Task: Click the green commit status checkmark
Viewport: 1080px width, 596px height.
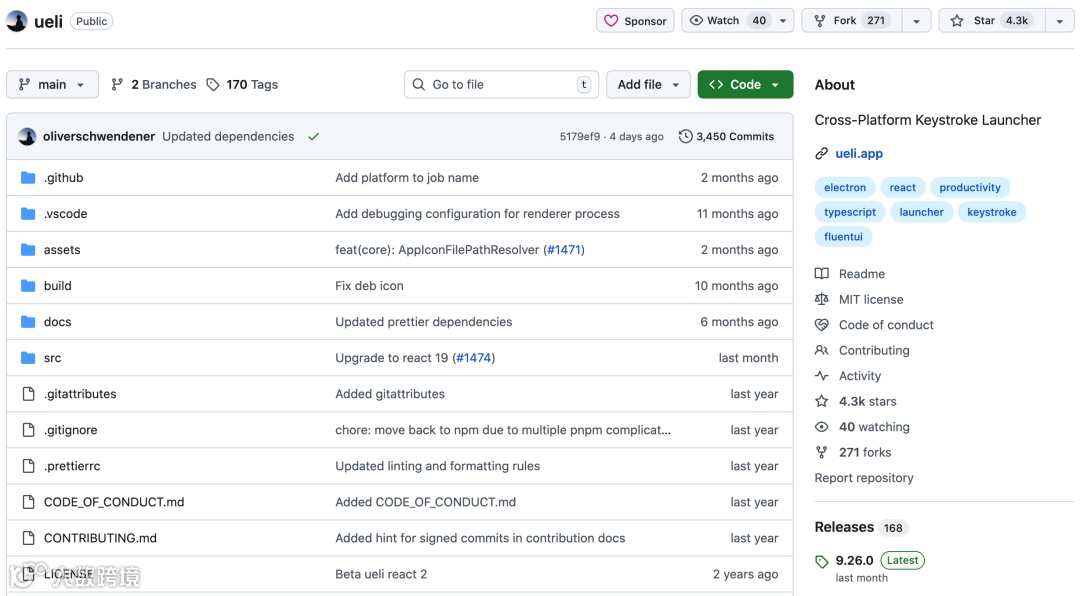Action: 314,137
